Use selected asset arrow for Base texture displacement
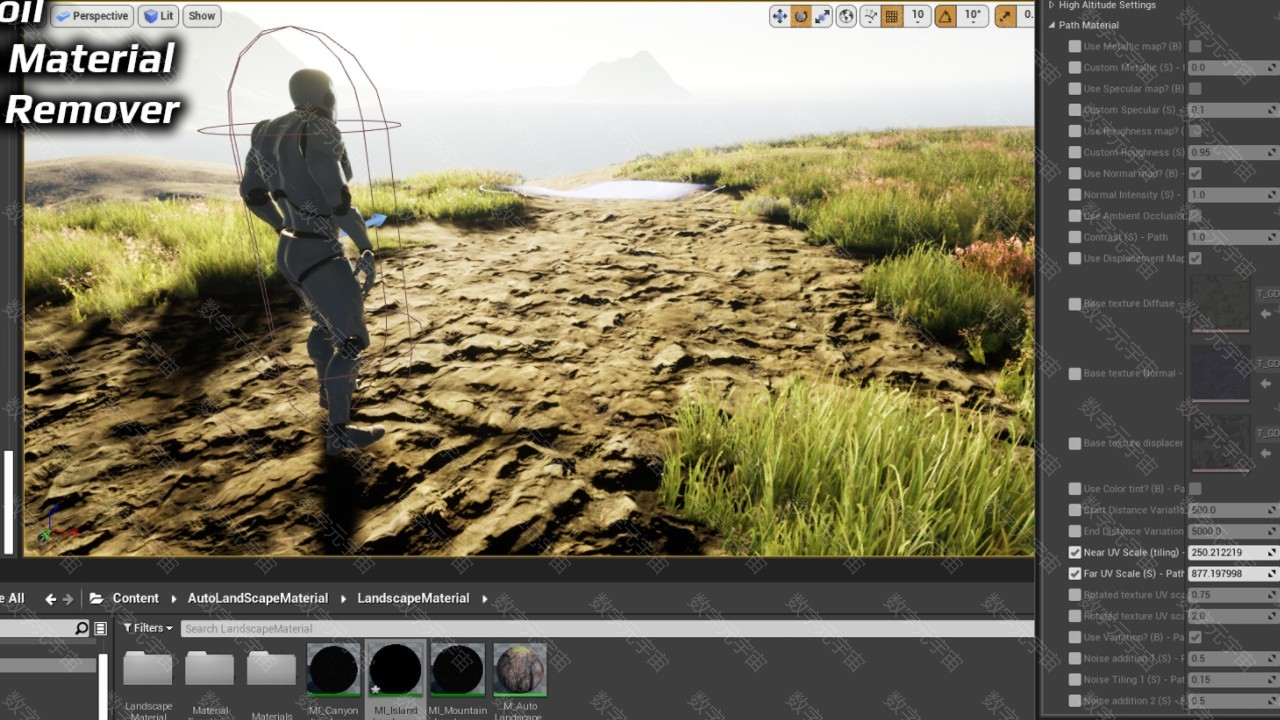The height and width of the screenshot is (720, 1280). [x=1265, y=453]
